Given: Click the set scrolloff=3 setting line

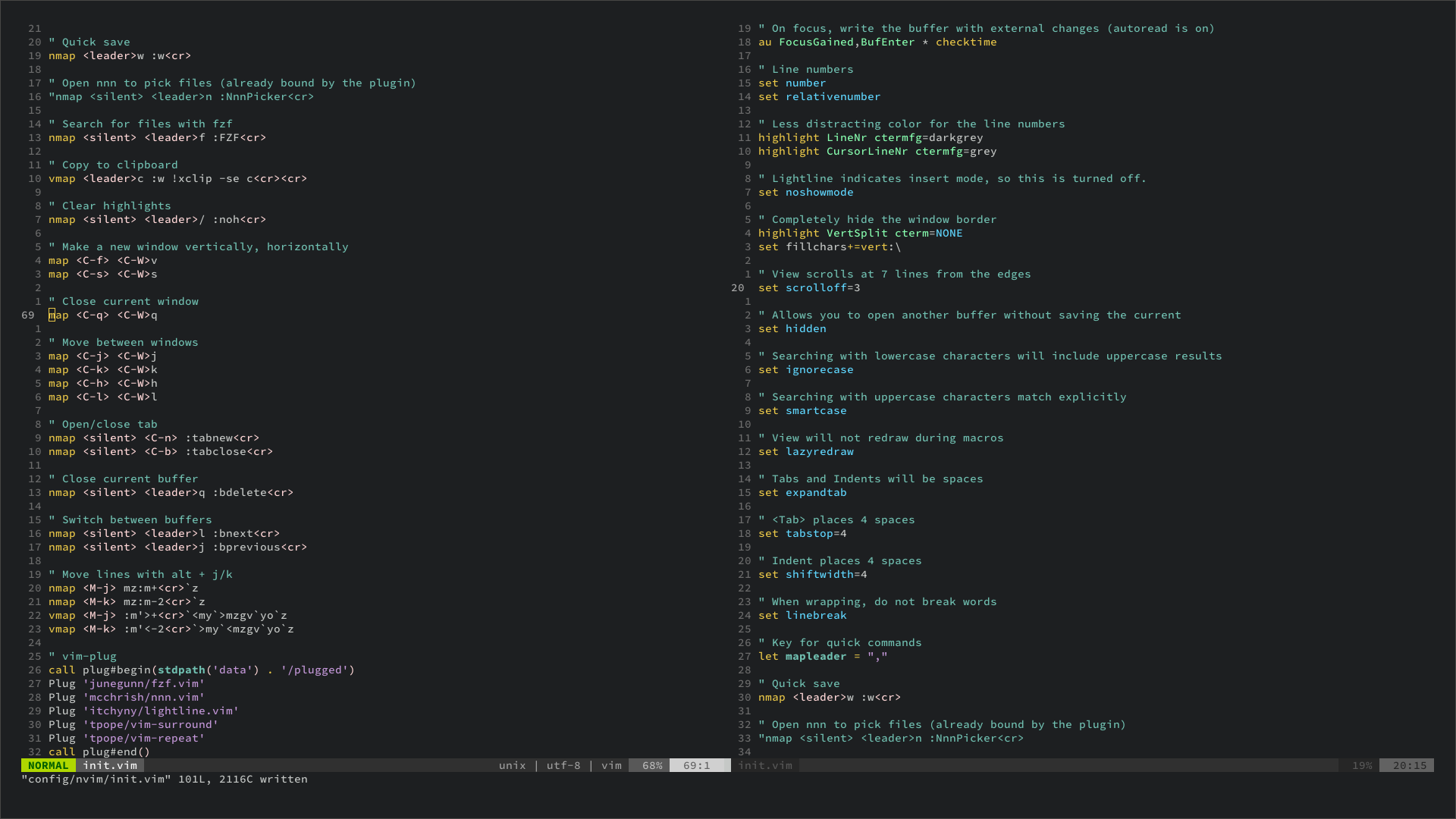Looking at the screenshot, I should click(x=808, y=287).
